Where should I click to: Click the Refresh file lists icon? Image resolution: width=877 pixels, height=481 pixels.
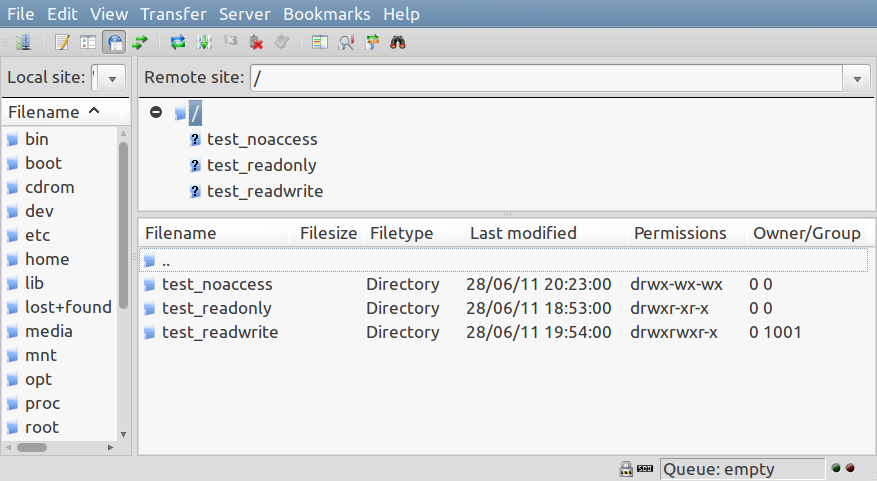coord(178,42)
